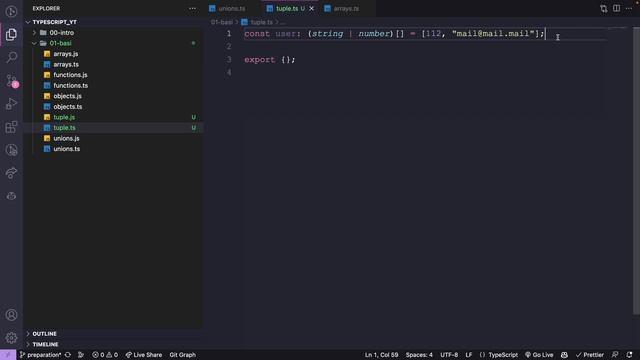Image resolution: width=640 pixels, height=360 pixels.
Task: Change encoding via UTF-8
Action: (x=449, y=355)
